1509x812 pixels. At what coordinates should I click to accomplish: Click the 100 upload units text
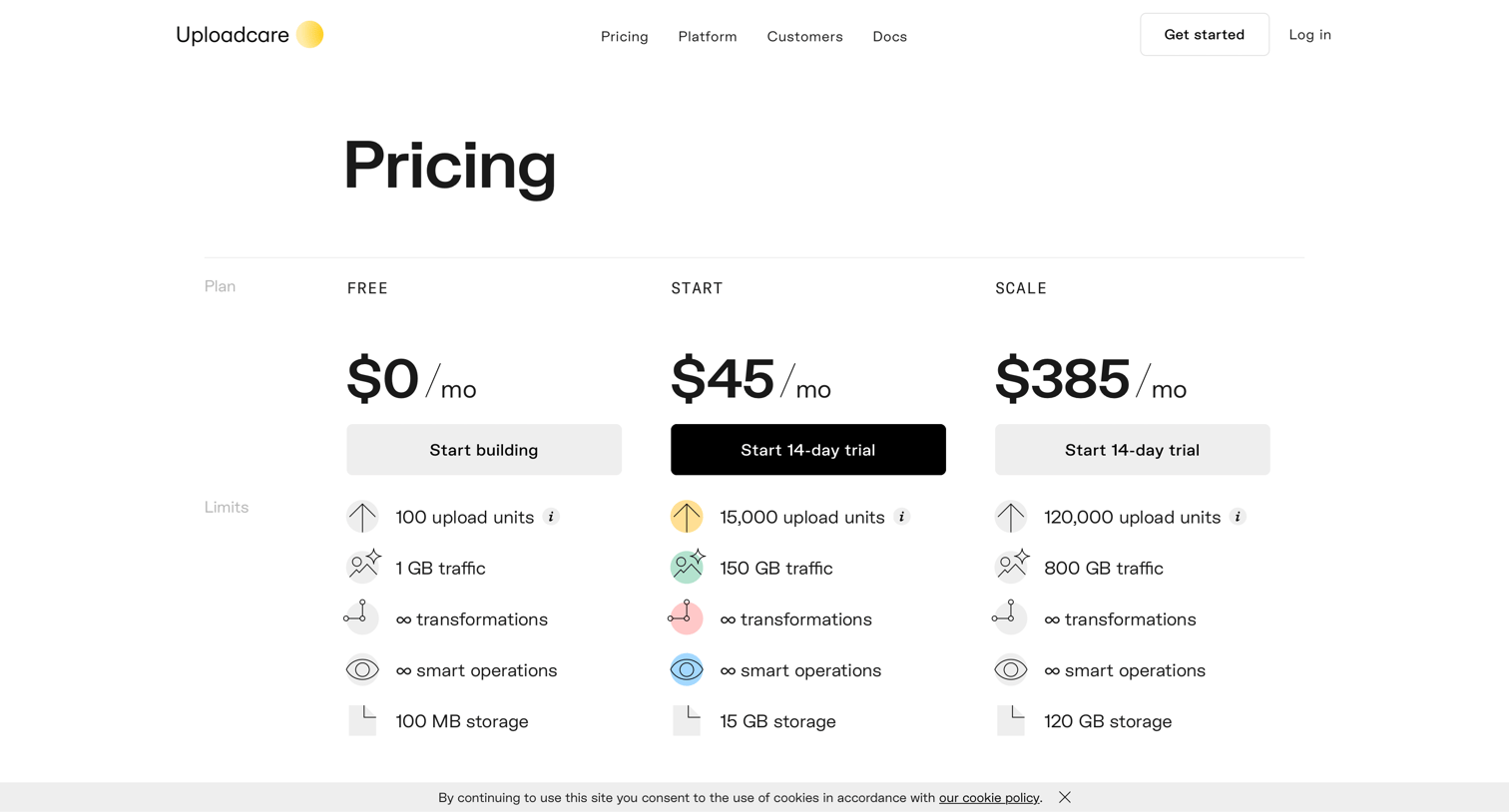pos(465,517)
